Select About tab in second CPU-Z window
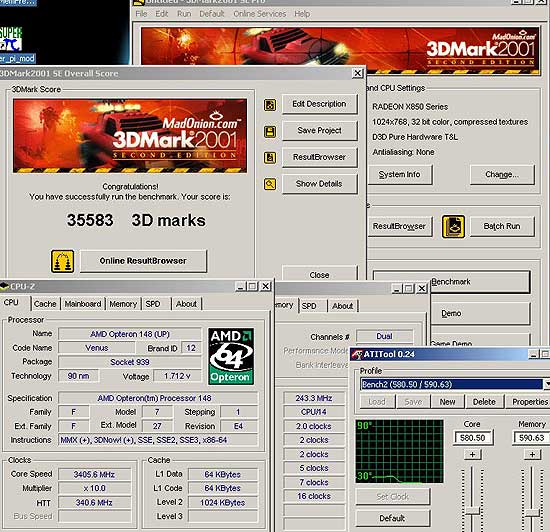 (343, 306)
